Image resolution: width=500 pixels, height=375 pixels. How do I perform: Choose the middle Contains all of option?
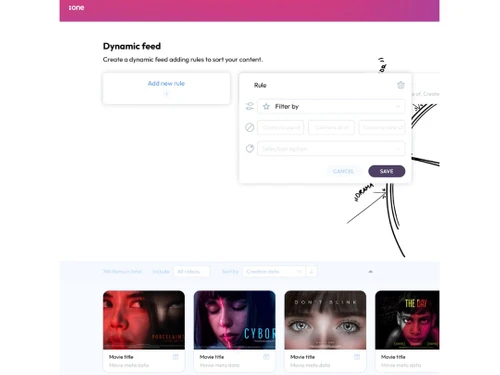click(x=331, y=127)
